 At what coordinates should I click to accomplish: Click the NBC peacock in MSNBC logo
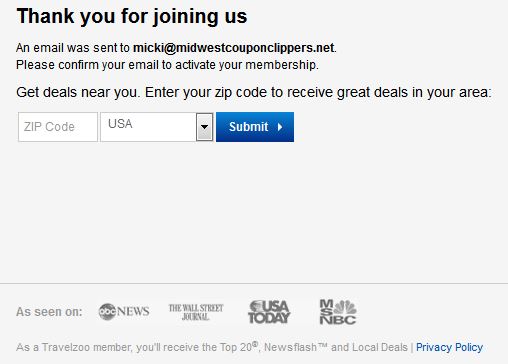(346, 307)
